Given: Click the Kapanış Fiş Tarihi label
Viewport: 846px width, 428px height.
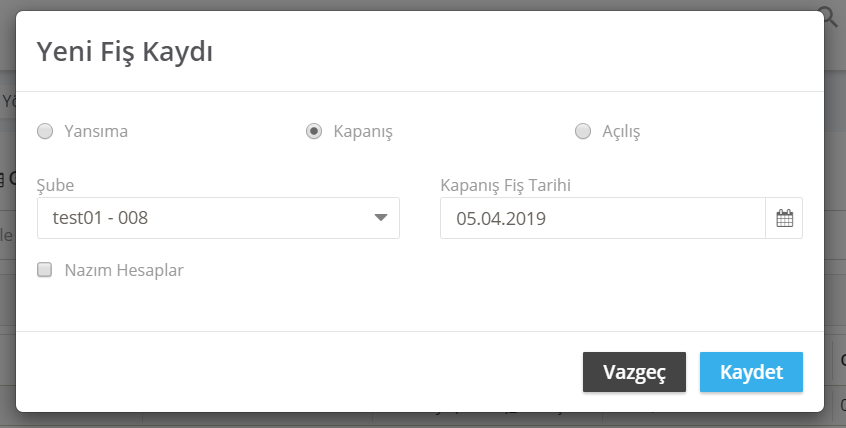Looking at the screenshot, I should pos(506,185).
